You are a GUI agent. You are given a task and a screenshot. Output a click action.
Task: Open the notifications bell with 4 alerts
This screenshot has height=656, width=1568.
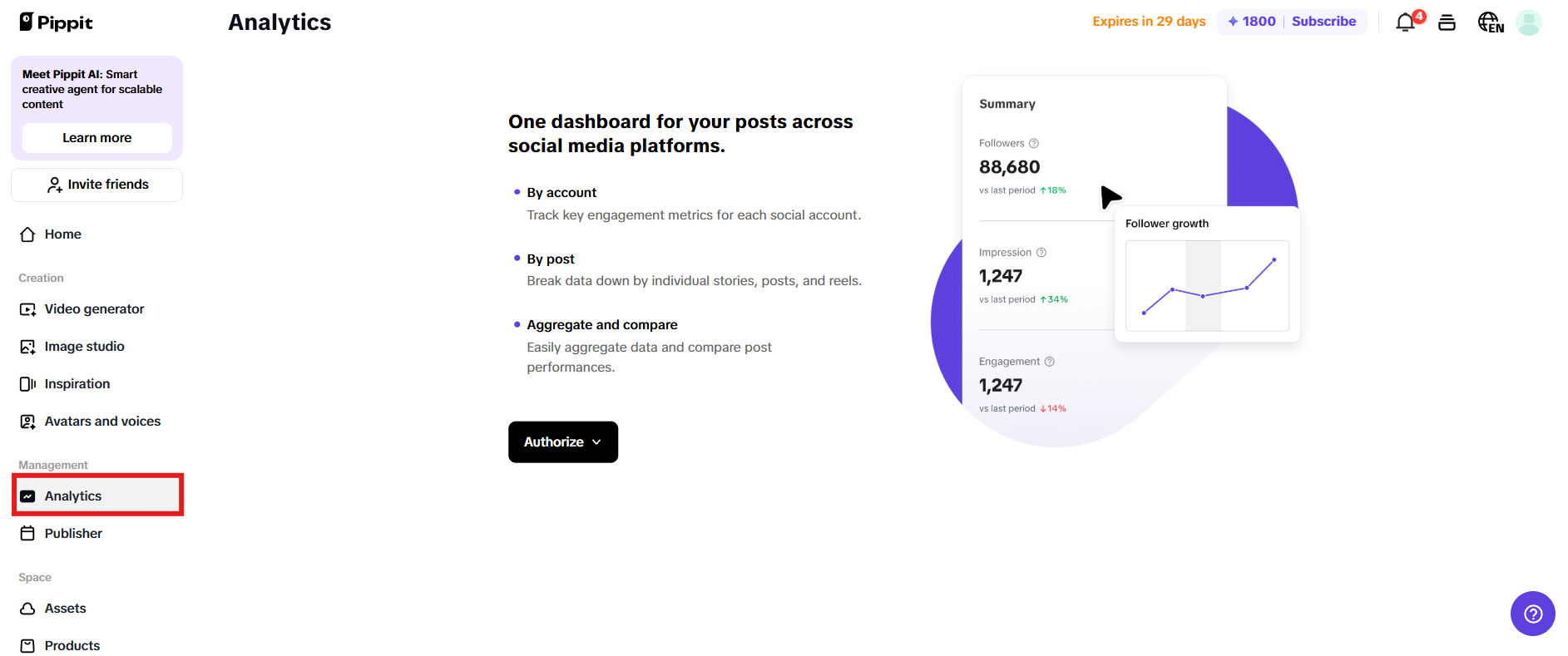[1405, 22]
